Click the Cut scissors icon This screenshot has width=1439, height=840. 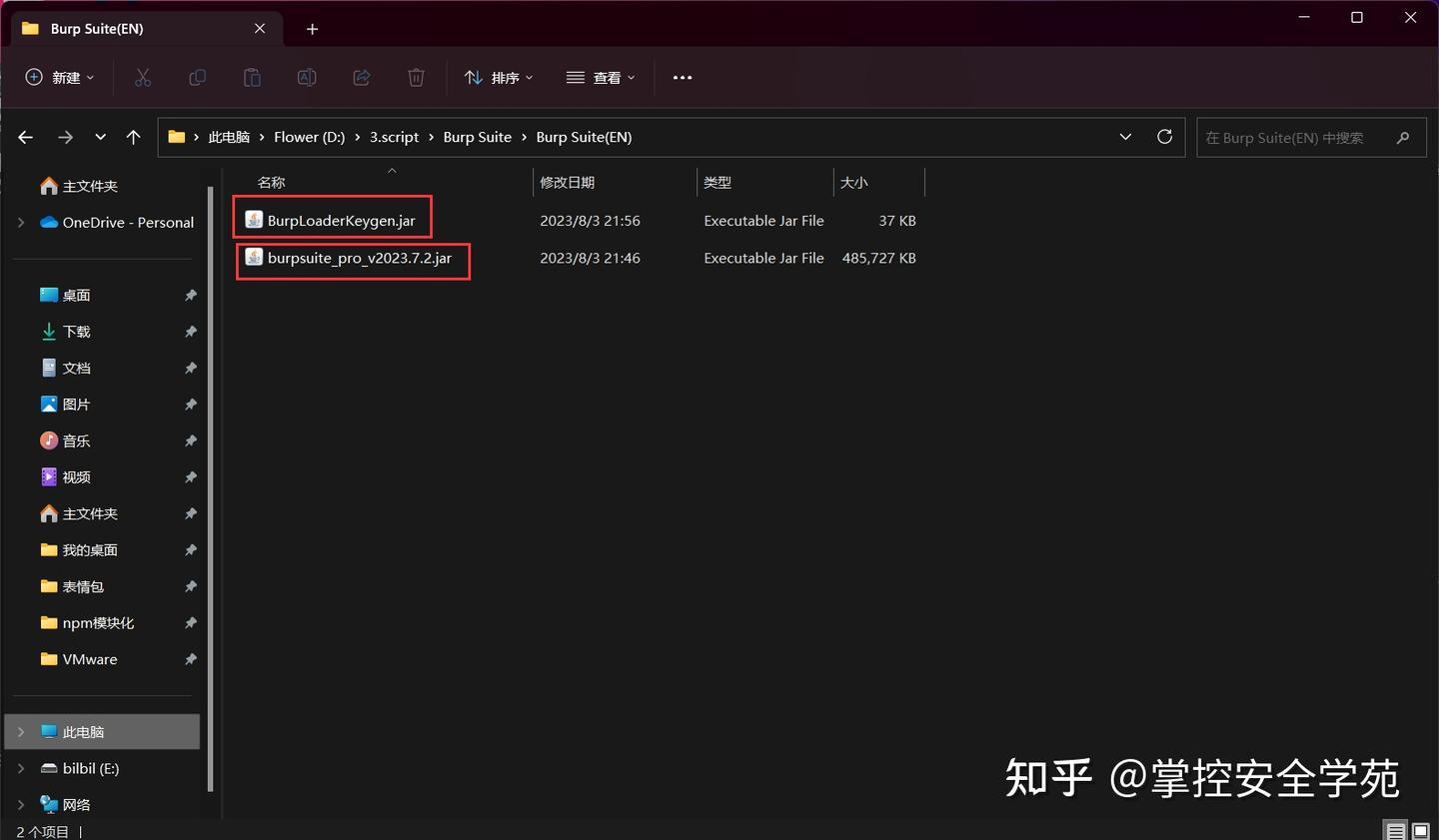(x=143, y=78)
